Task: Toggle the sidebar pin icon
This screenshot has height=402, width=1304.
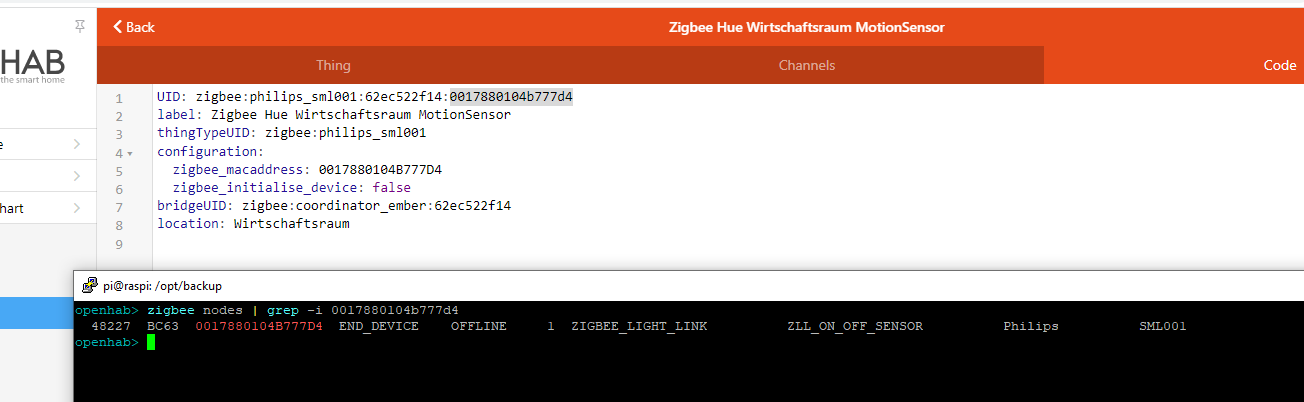Action: 80,25
